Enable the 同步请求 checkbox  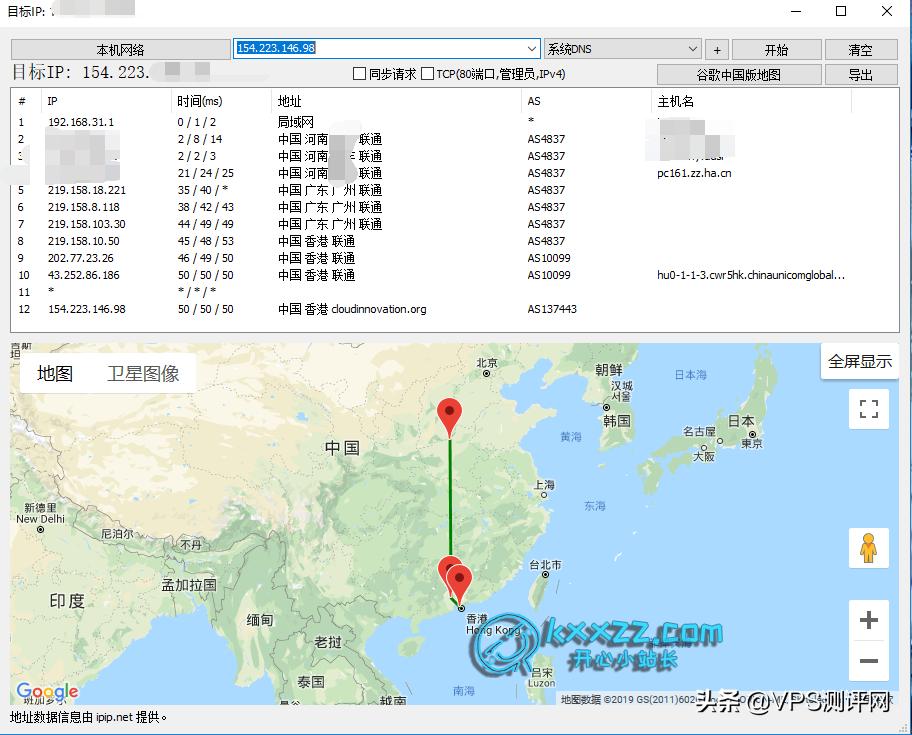click(x=358, y=73)
